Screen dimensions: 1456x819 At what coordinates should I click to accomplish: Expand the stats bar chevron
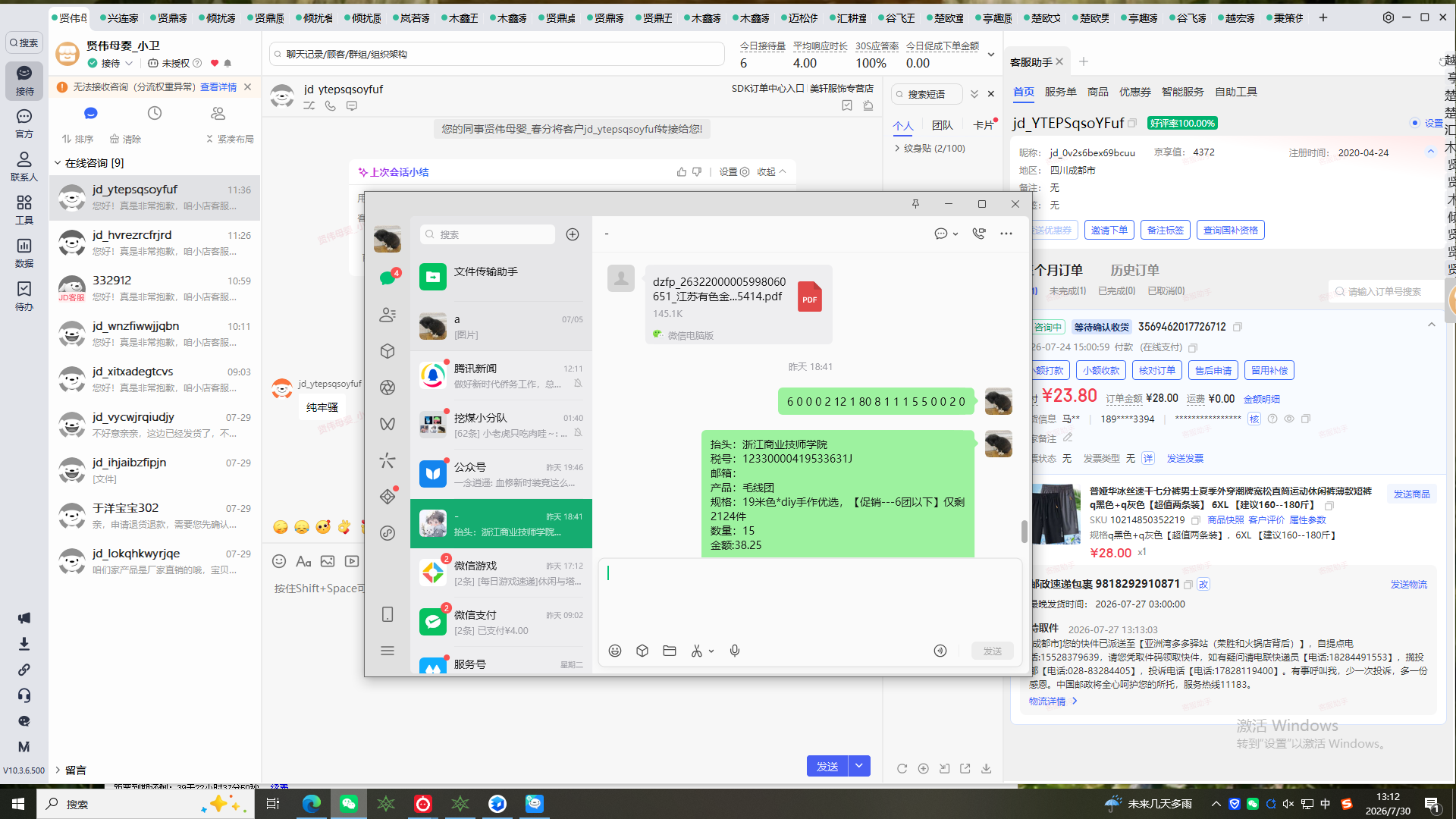990,55
